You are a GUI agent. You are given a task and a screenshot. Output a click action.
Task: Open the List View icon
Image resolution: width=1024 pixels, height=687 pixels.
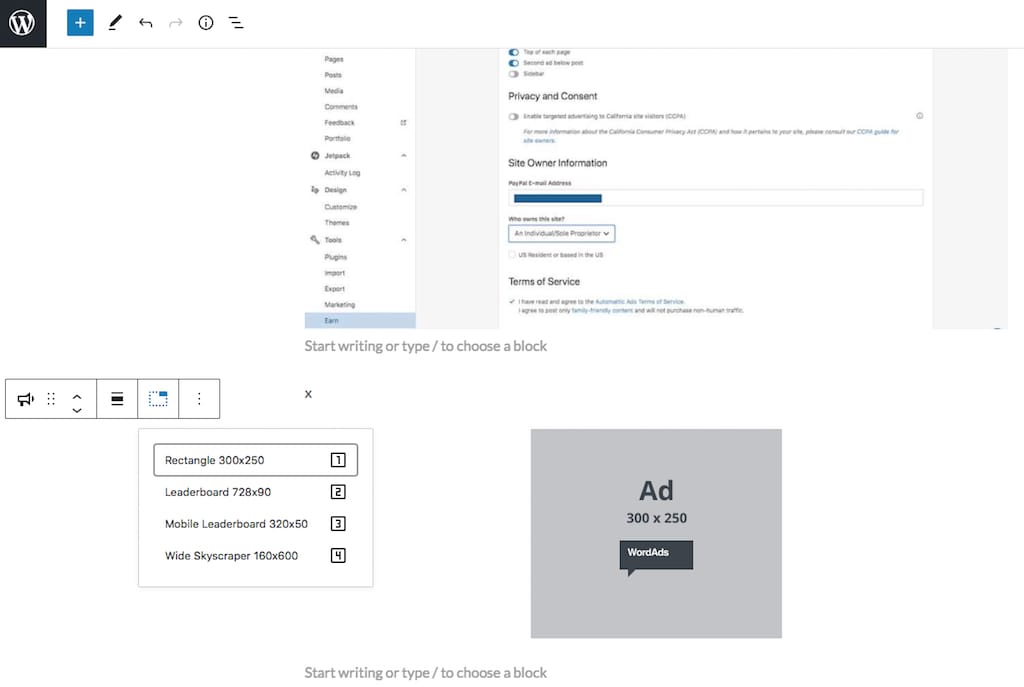click(x=236, y=23)
